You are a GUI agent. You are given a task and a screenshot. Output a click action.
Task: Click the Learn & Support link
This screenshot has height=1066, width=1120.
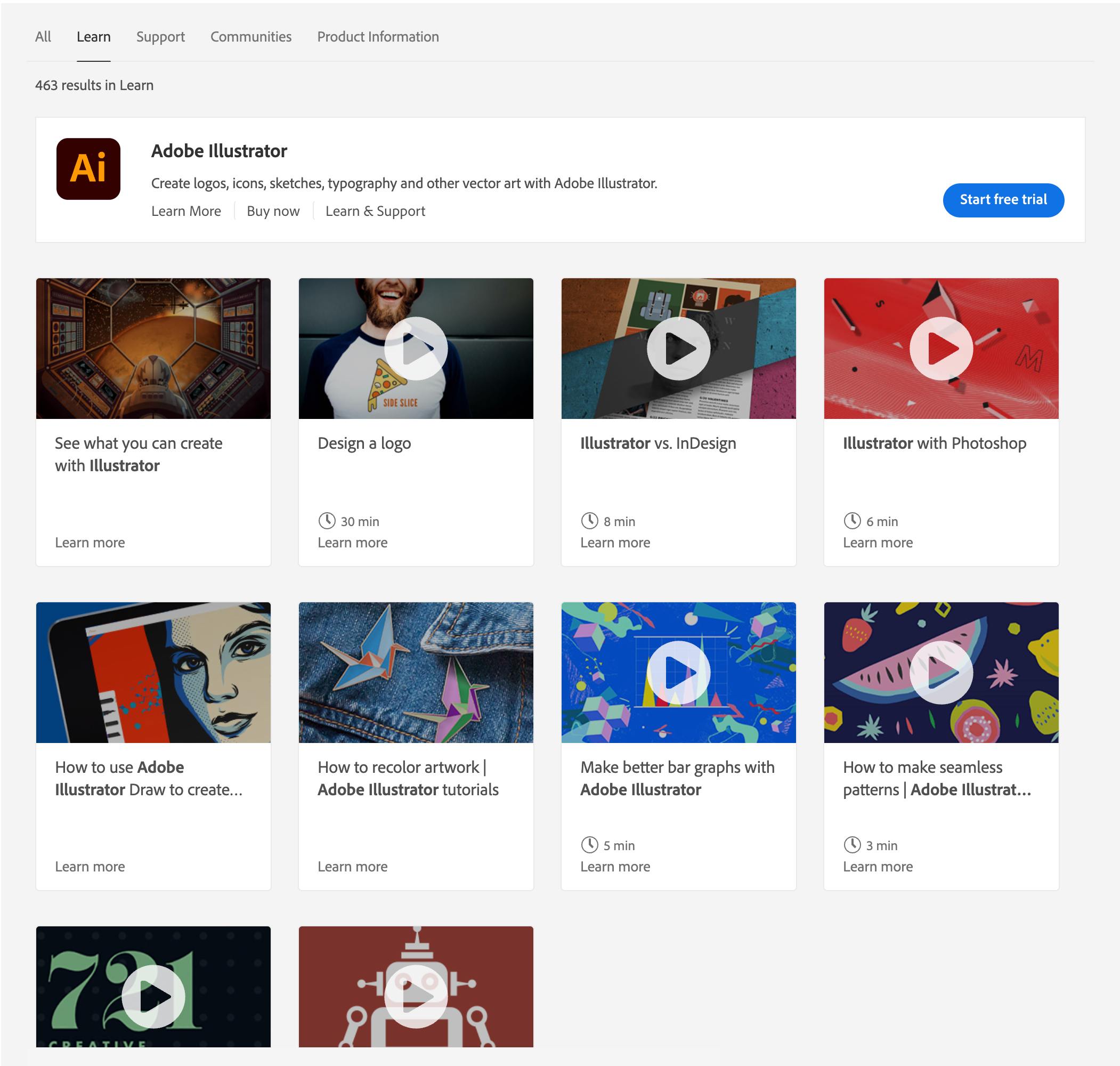coord(375,212)
